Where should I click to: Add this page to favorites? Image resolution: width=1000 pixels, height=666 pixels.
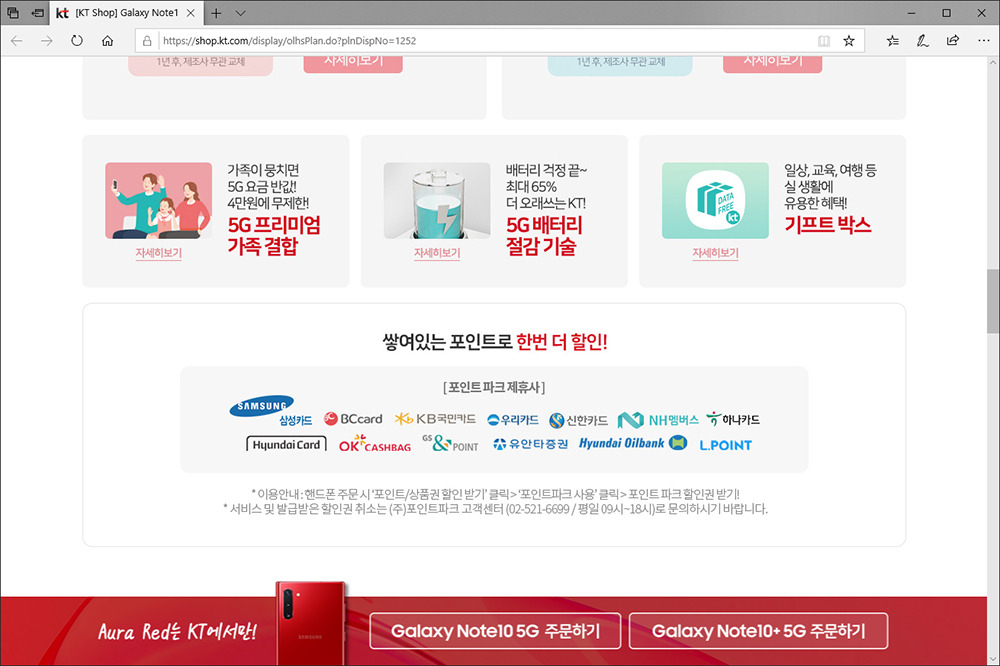[x=848, y=41]
